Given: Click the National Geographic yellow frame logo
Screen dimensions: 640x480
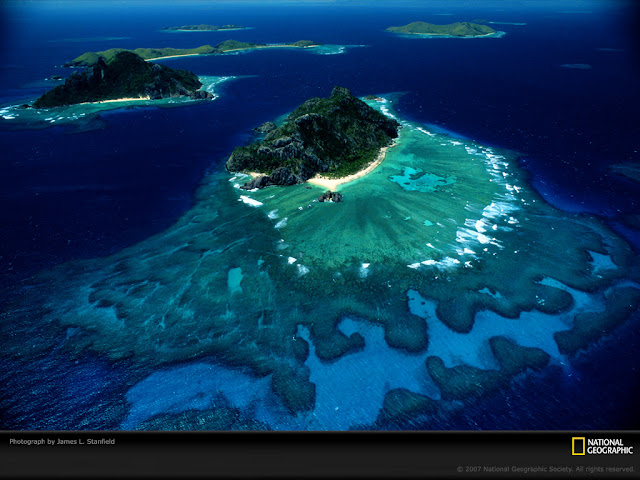Looking at the screenshot, I should tap(578, 446).
